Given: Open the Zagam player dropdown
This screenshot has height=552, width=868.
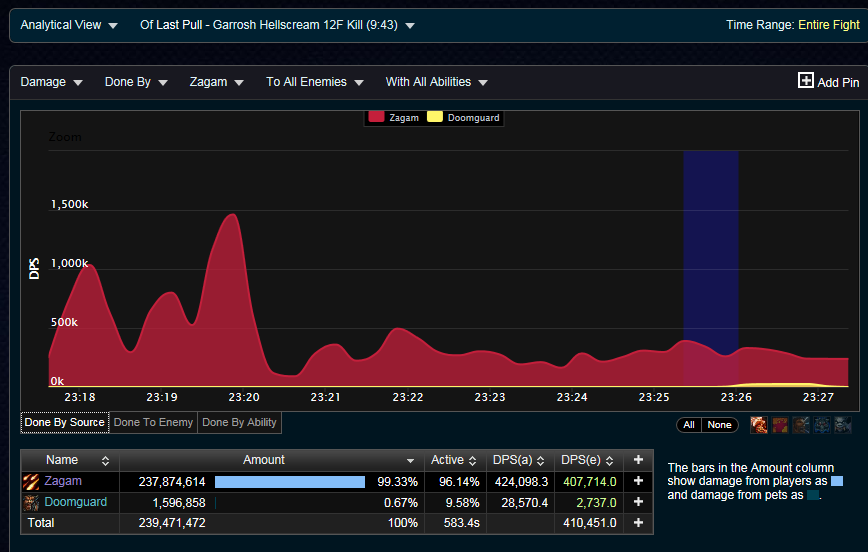Looking at the screenshot, I should 216,82.
